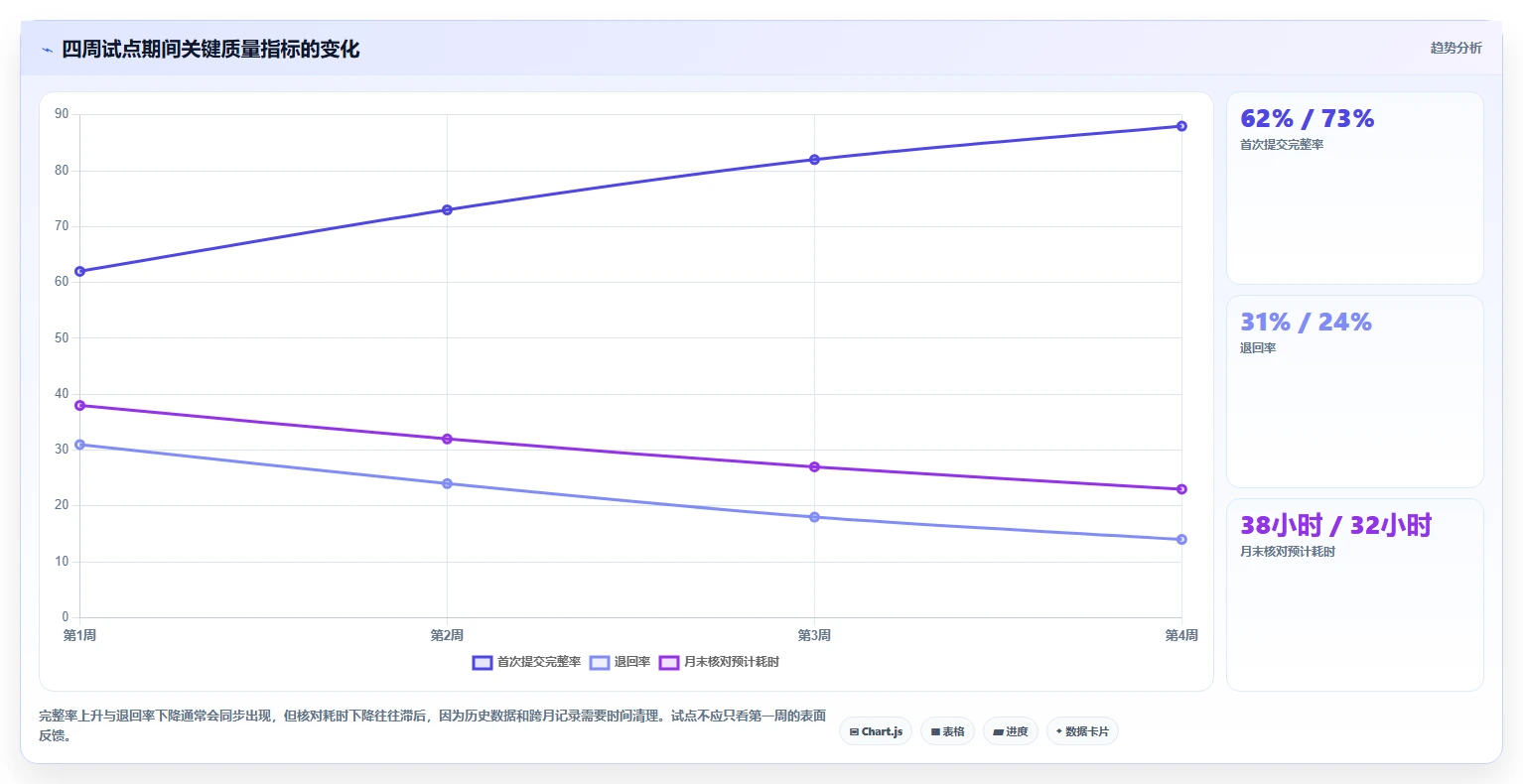Click the 第4周 x-axis label

point(1181,635)
